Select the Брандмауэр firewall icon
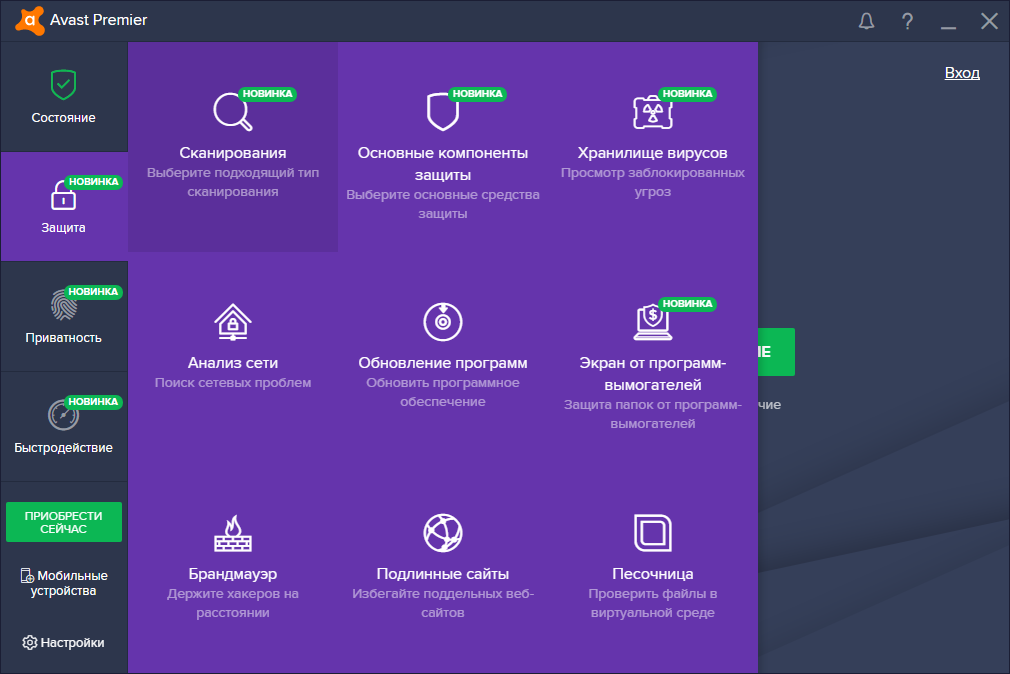This screenshot has width=1010, height=674. click(x=232, y=533)
